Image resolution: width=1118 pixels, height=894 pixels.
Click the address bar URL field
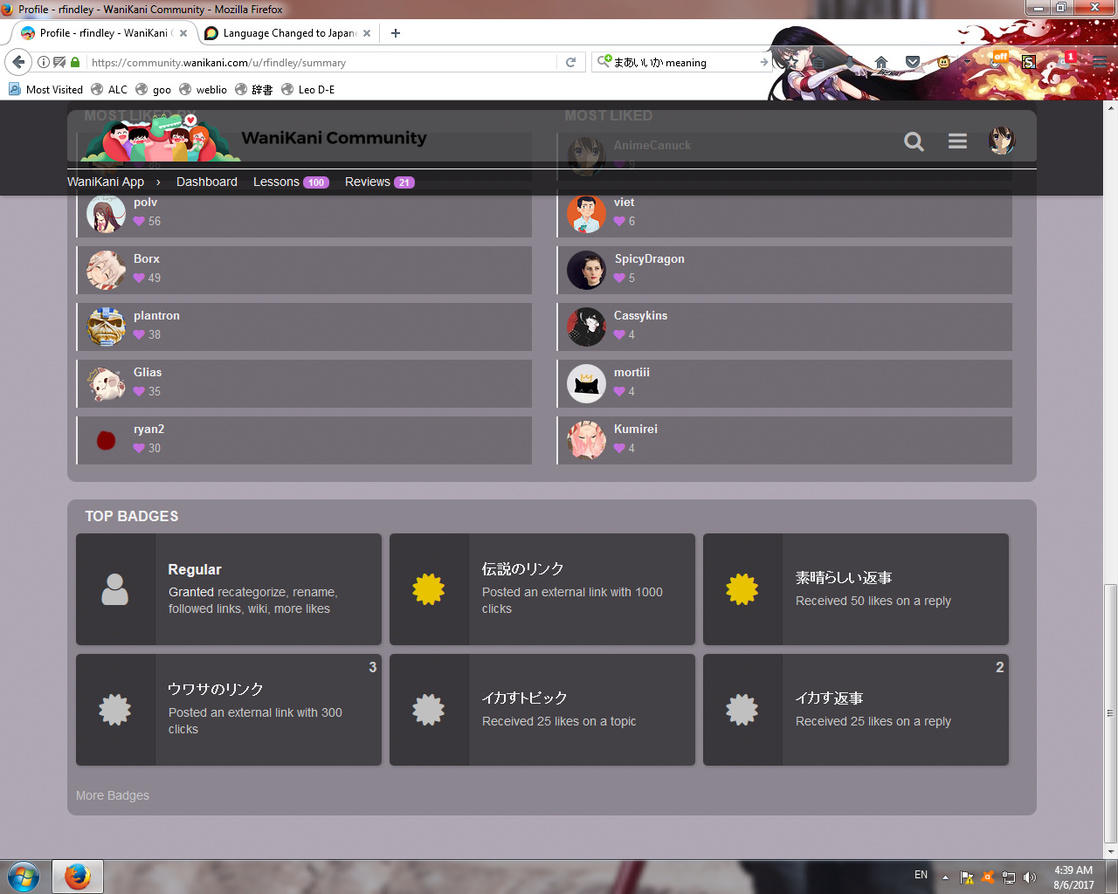click(321, 62)
